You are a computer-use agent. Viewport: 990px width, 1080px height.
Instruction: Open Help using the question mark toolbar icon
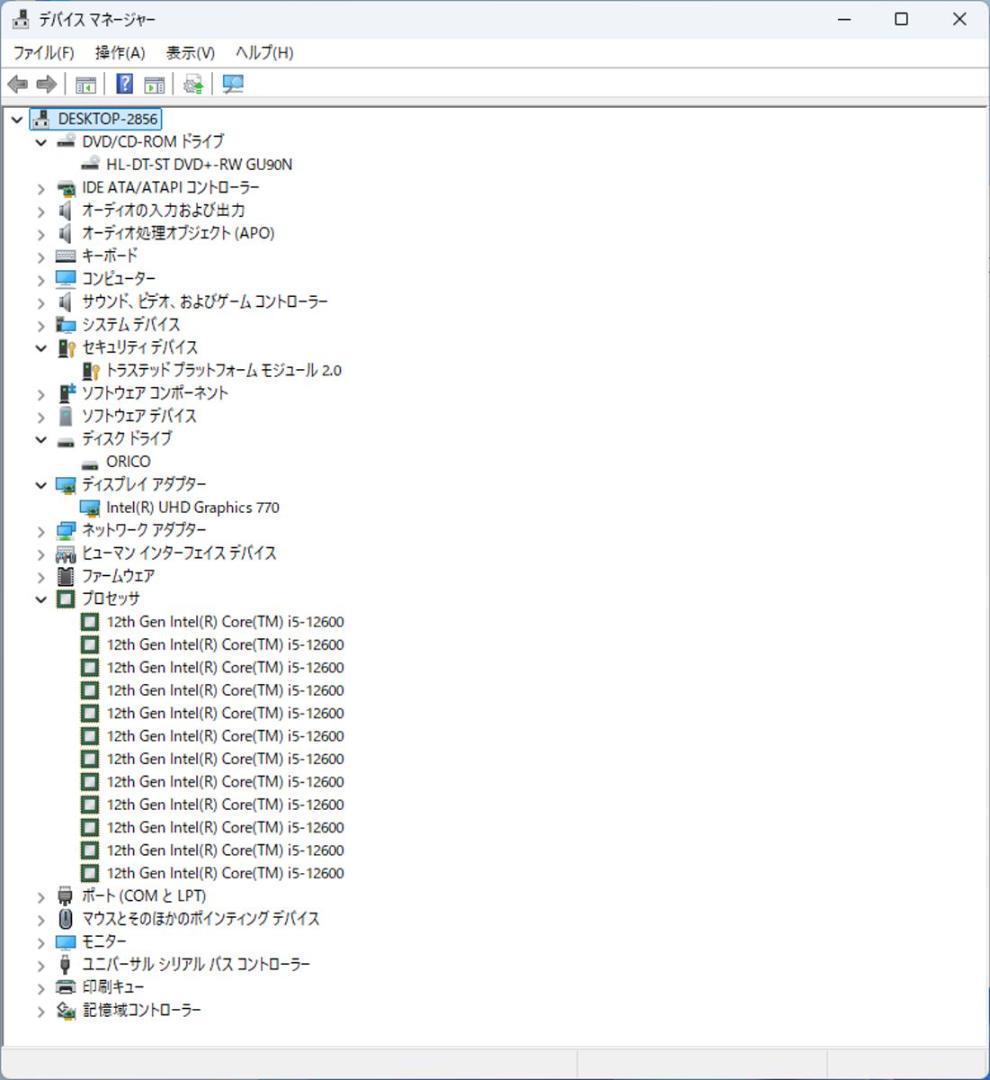coord(123,84)
